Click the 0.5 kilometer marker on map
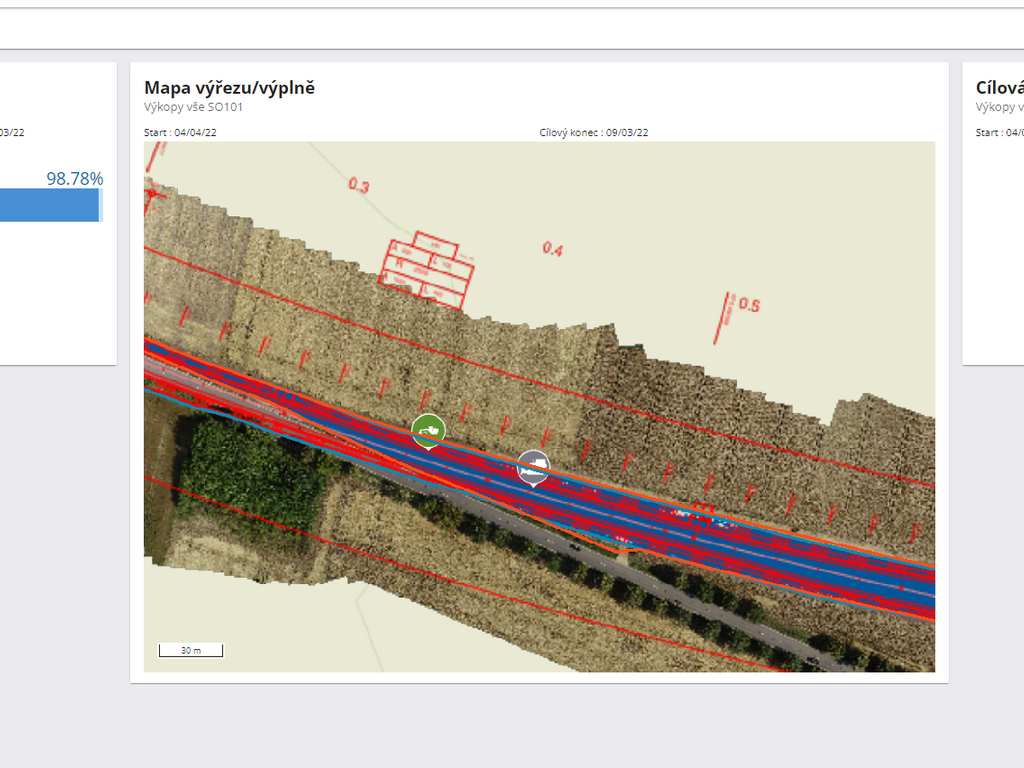Image resolution: width=1024 pixels, height=768 pixels. click(x=748, y=304)
